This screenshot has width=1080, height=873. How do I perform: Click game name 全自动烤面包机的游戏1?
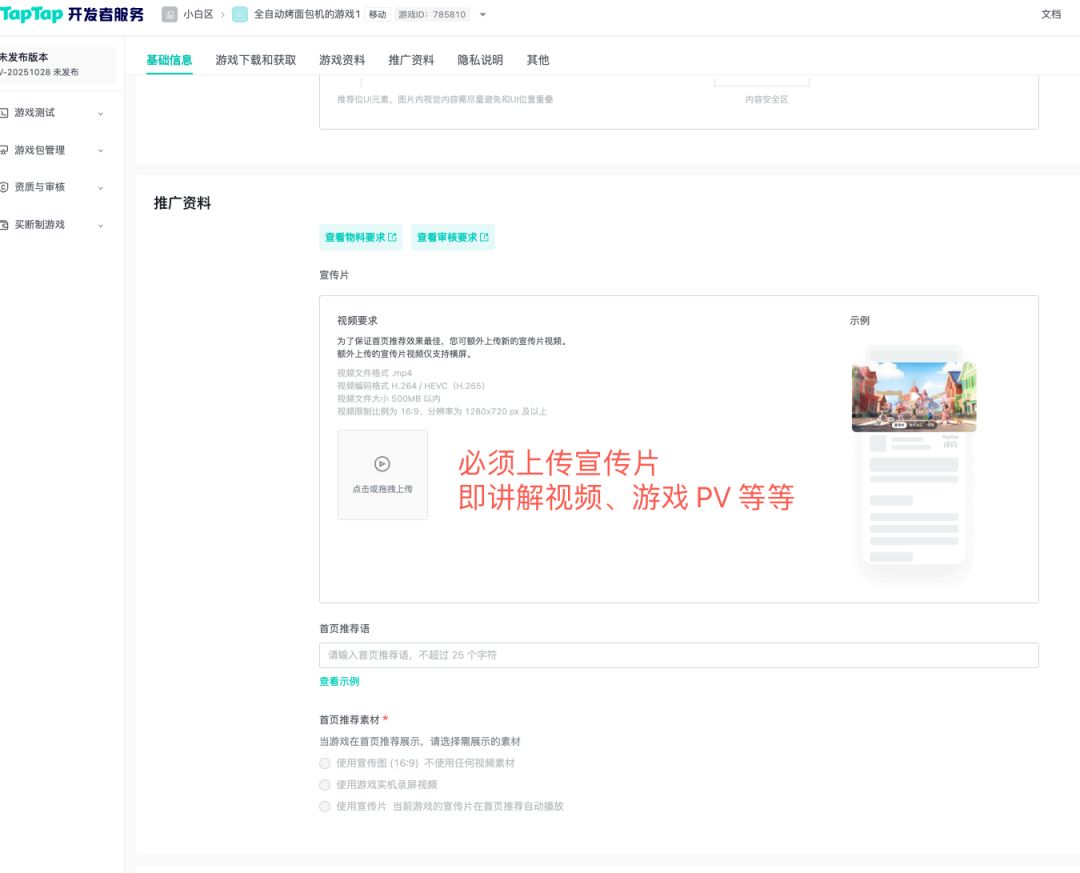tap(307, 14)
